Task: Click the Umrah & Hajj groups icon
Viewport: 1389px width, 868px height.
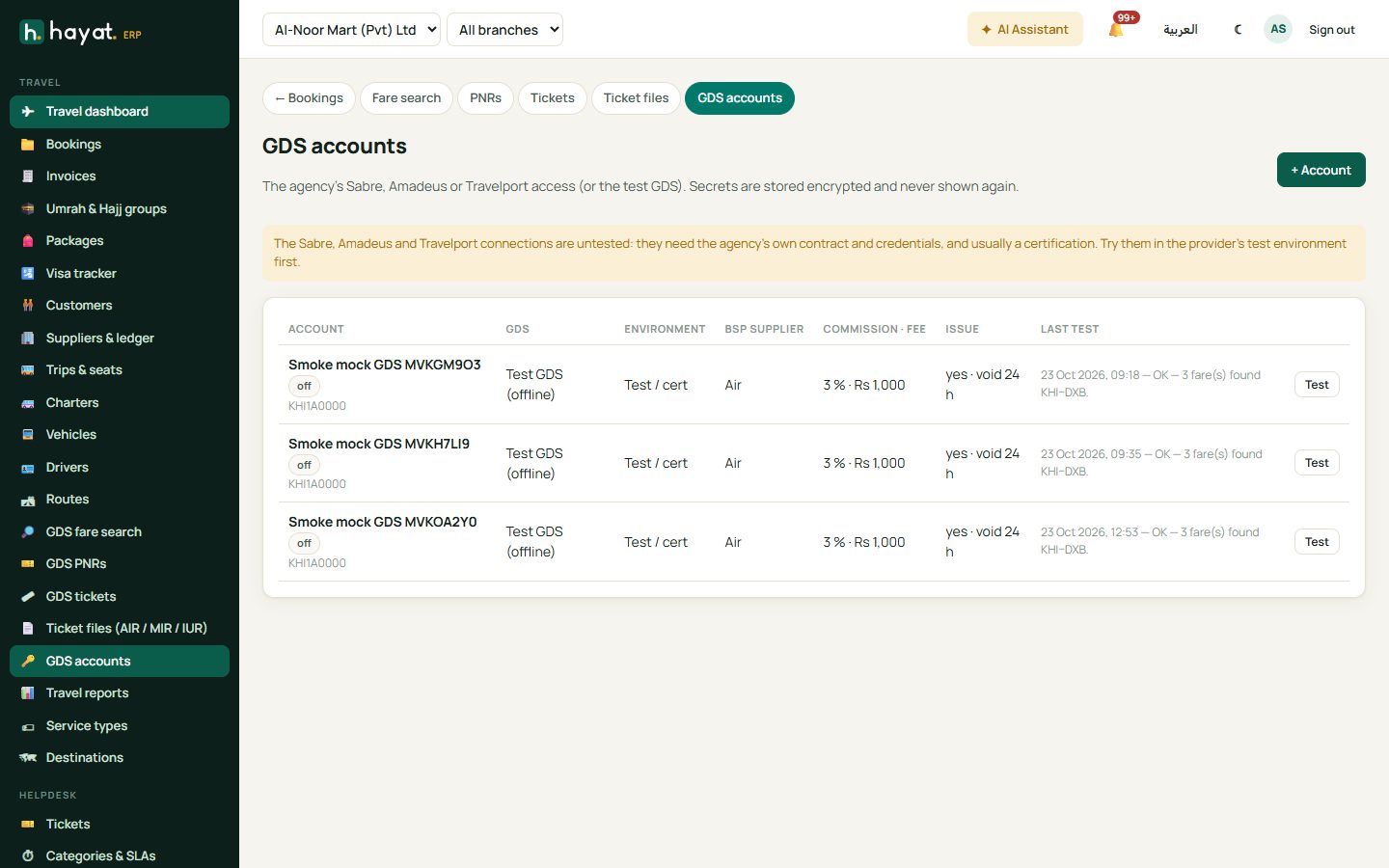Action: point(28,209)
